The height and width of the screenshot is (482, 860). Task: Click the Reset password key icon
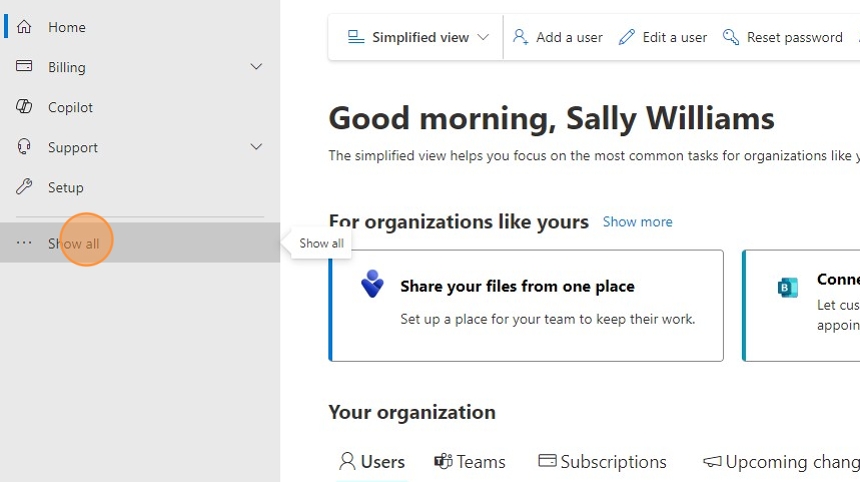click(x=731, y=37)
